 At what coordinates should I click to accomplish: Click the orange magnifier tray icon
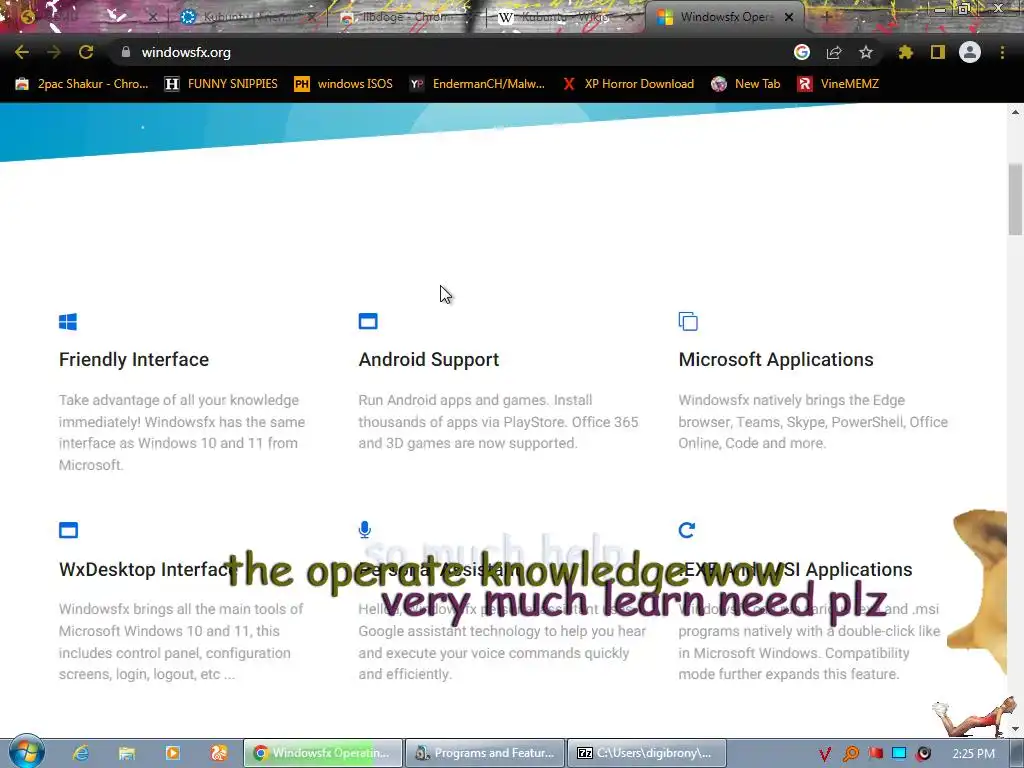tap(850, 754)
